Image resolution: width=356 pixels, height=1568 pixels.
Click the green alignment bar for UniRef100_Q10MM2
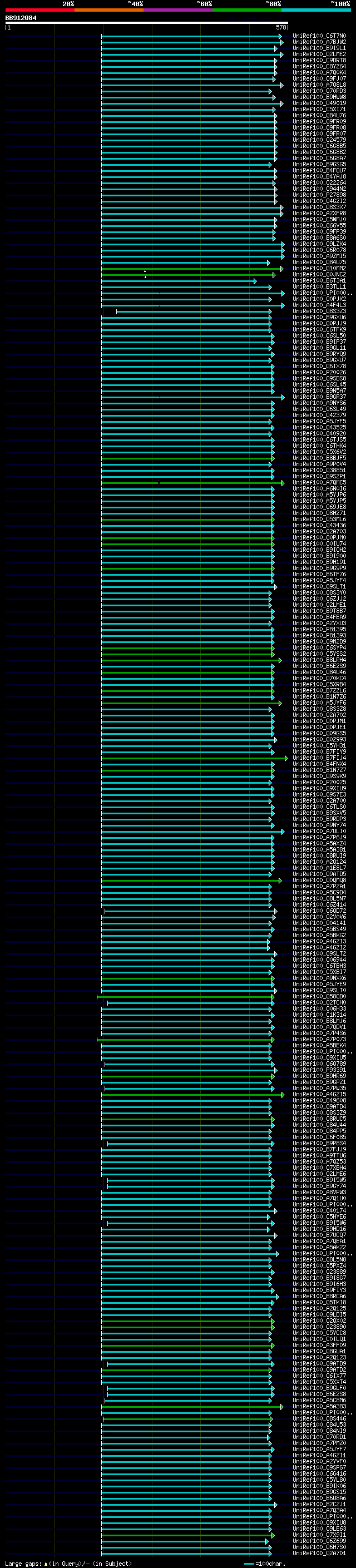[192, 269]
